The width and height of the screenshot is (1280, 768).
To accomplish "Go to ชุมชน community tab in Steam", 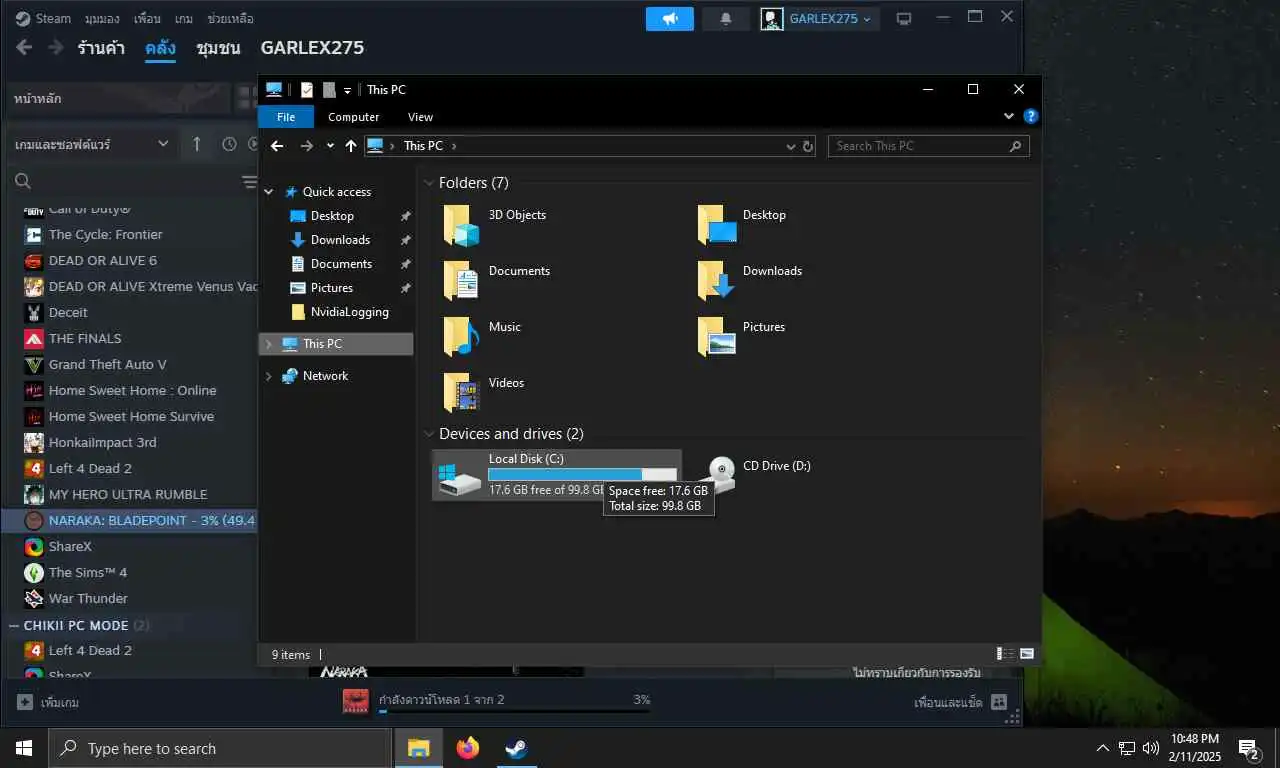I will tap(218, 48).
